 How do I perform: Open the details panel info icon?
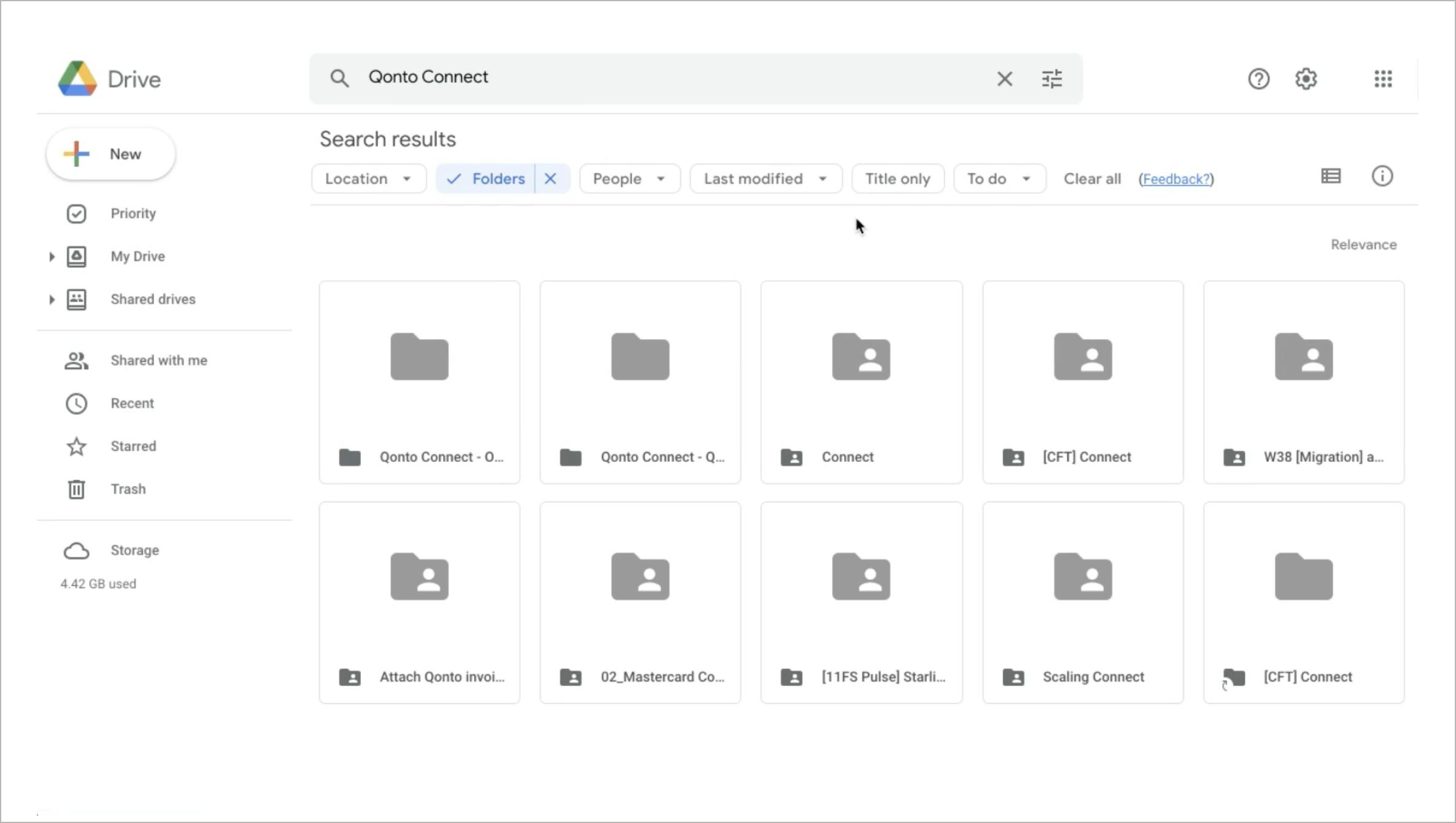[1382, 176]
